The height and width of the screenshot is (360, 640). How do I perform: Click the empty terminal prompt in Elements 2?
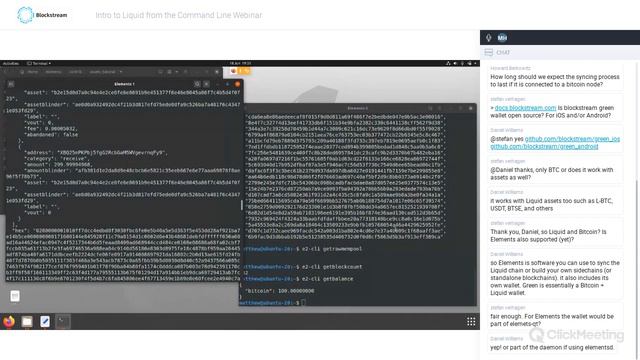(x=272, y=303)
